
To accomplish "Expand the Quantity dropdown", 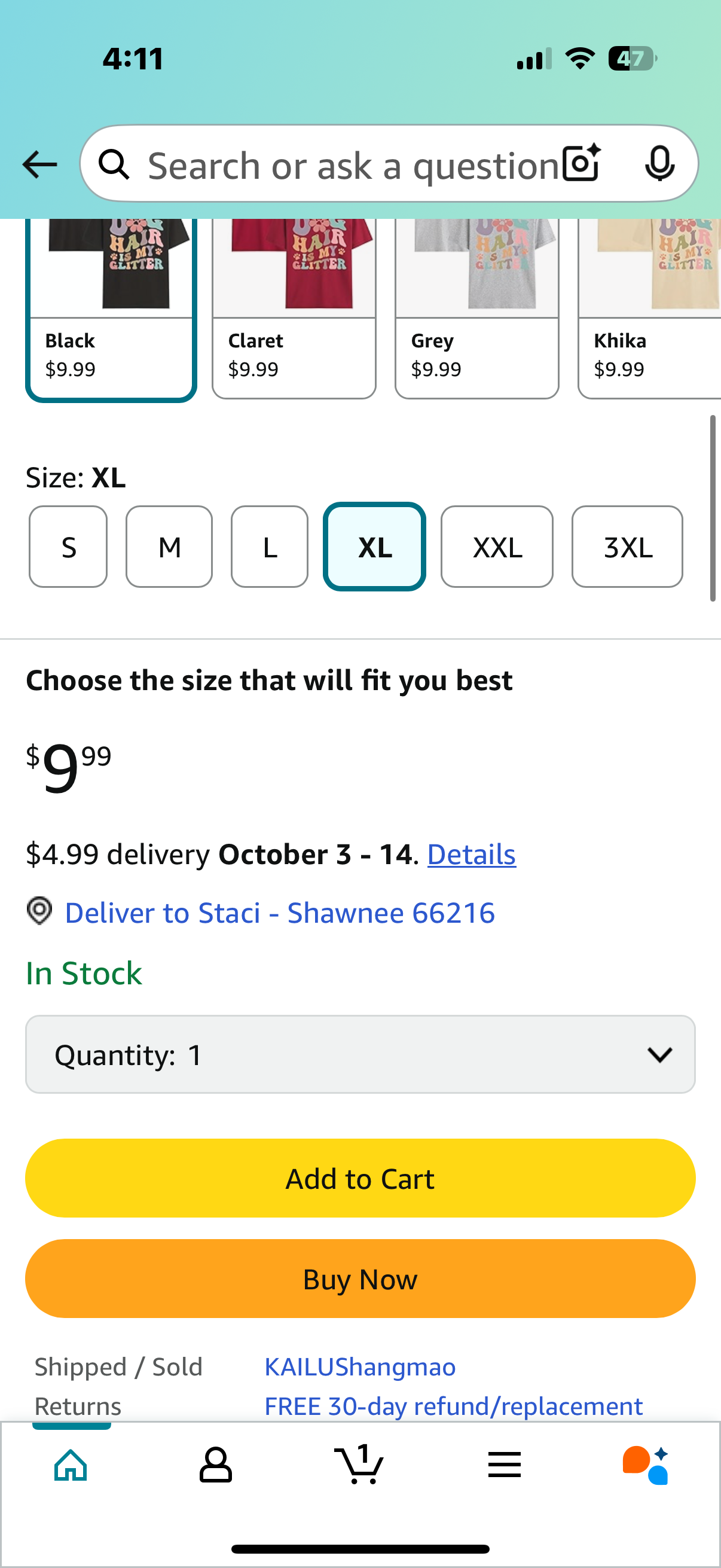I will (x=360, y=1054).
